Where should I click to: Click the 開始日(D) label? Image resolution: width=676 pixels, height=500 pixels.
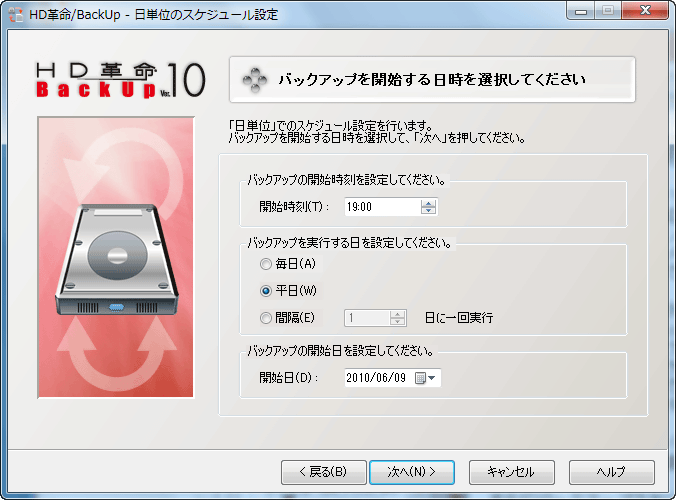point(289,378)
